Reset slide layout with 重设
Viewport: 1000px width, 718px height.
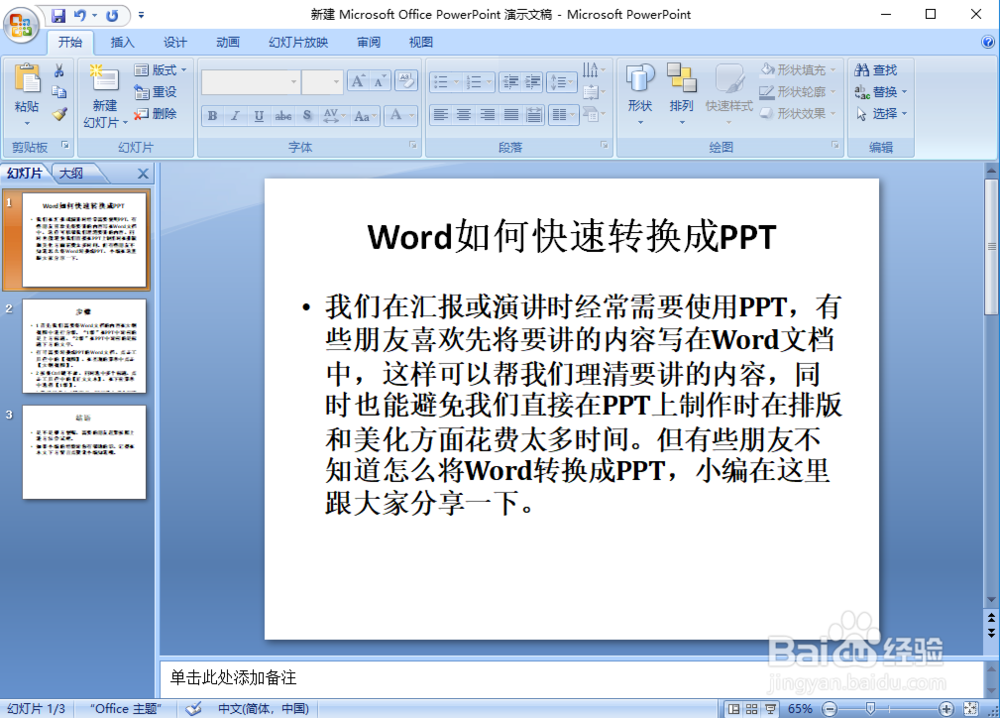click(x=155, y=92)
